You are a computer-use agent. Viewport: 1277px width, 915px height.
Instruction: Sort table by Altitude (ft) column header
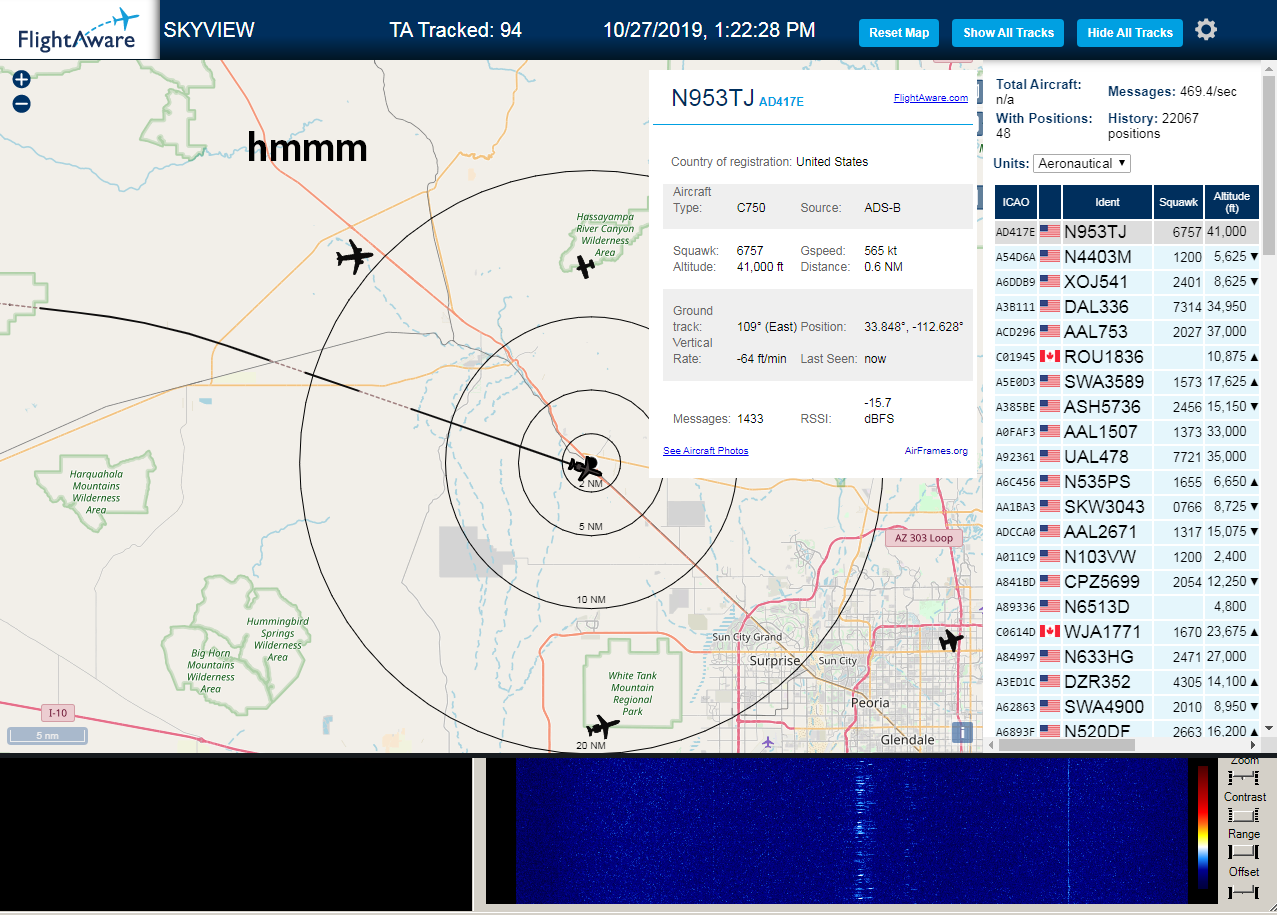[1232, 202]
